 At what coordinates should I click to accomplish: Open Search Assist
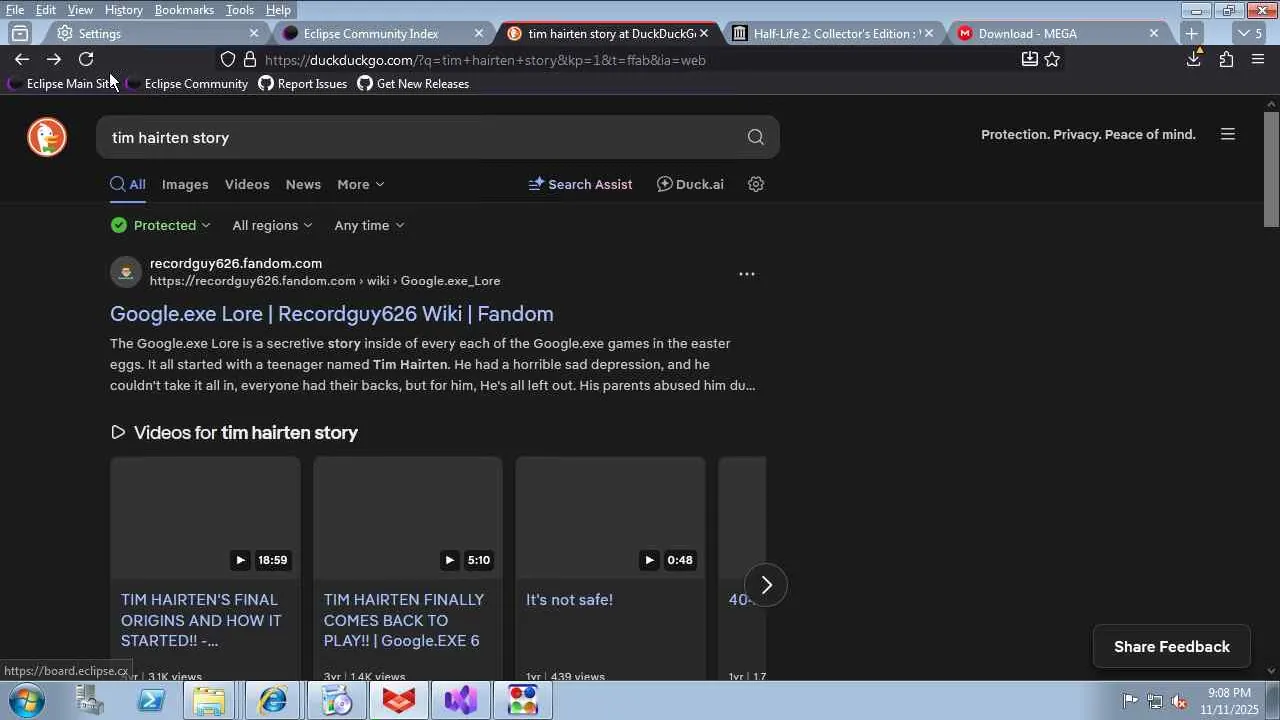580,184
